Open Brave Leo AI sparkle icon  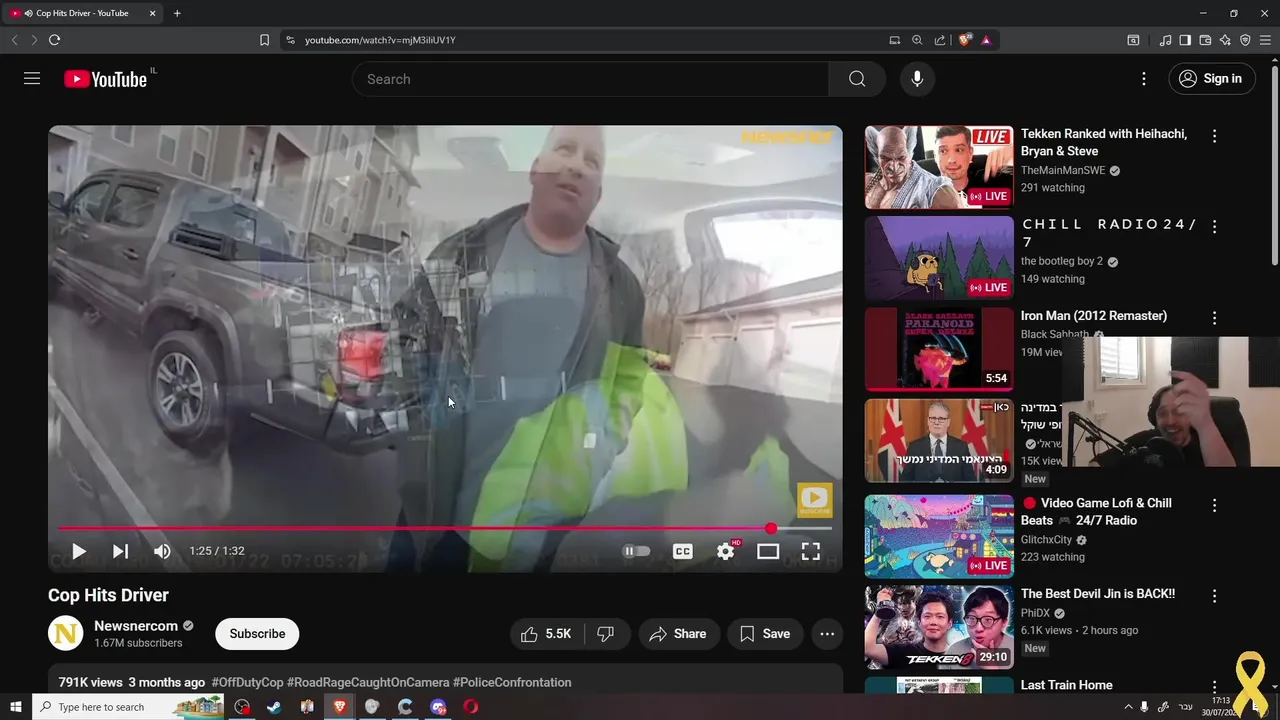coord(1225,40)
